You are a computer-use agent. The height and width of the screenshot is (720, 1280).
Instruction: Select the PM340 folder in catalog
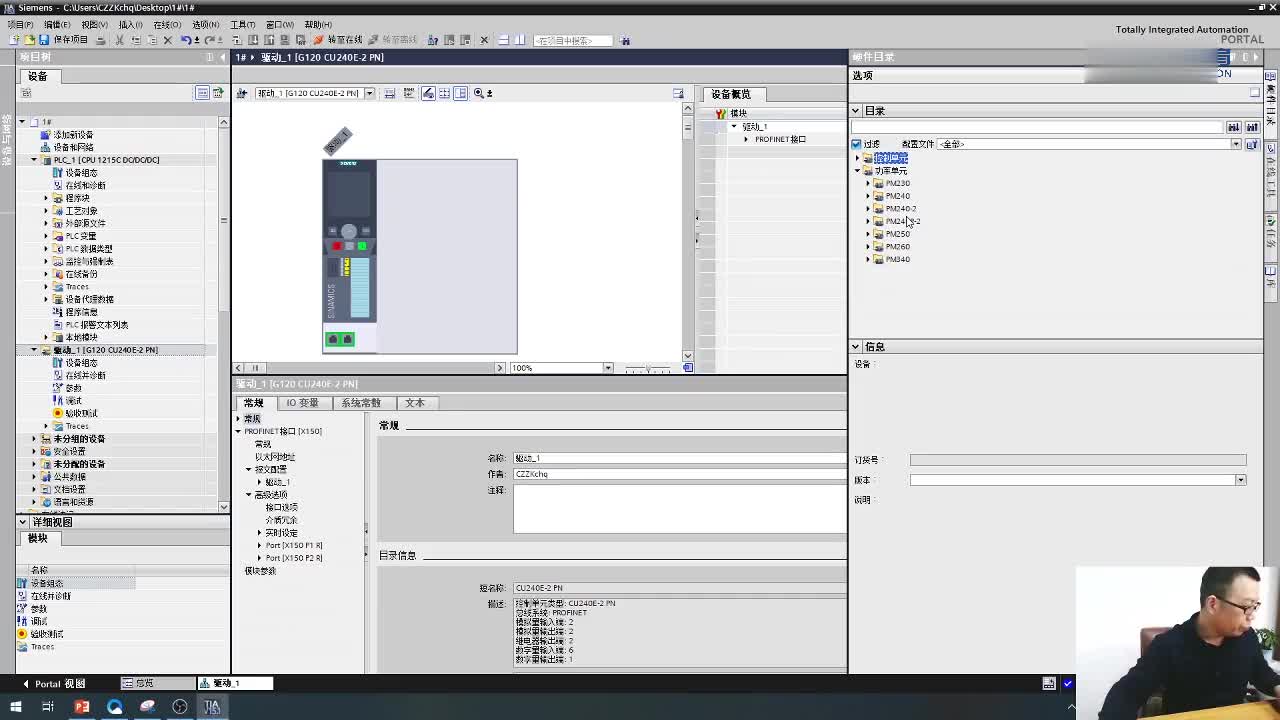tap(897, 259)
